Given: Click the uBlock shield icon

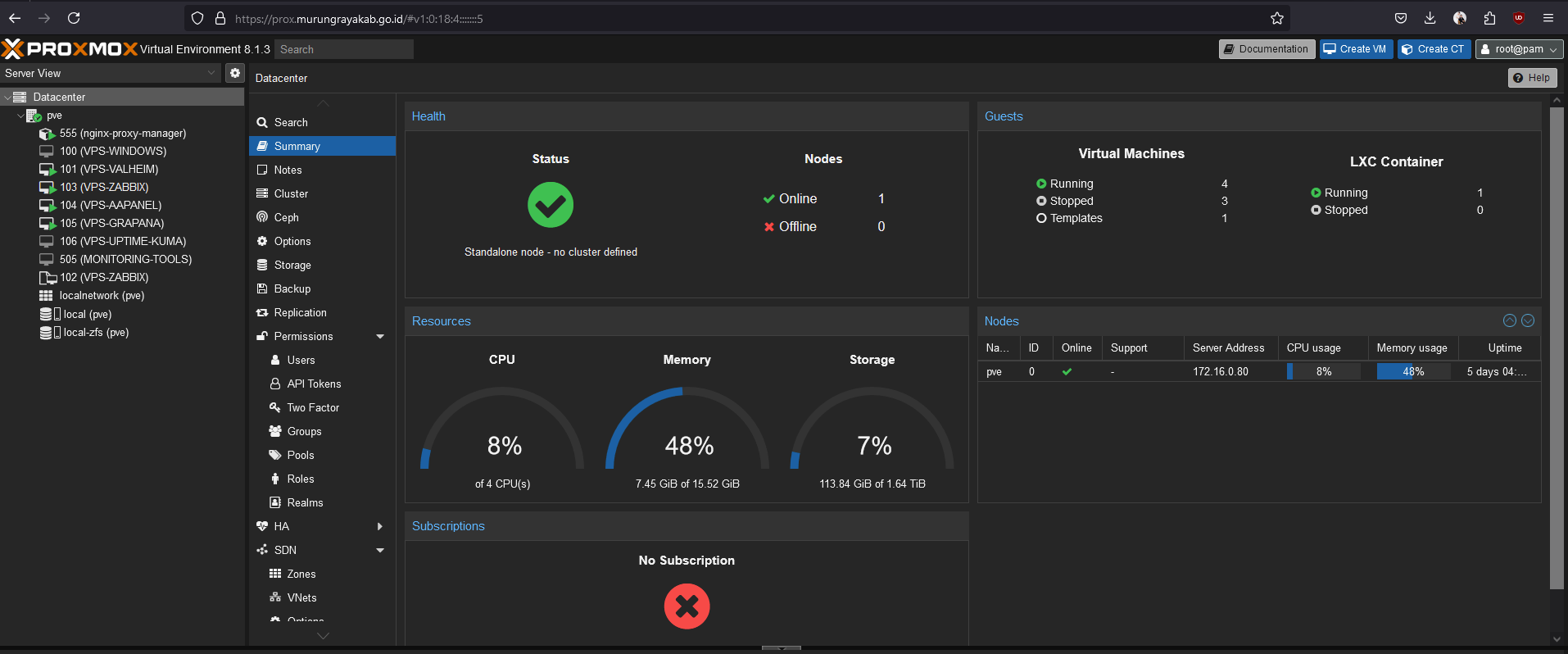Looking at the screenshot, I should click(x=1519, y=18).
